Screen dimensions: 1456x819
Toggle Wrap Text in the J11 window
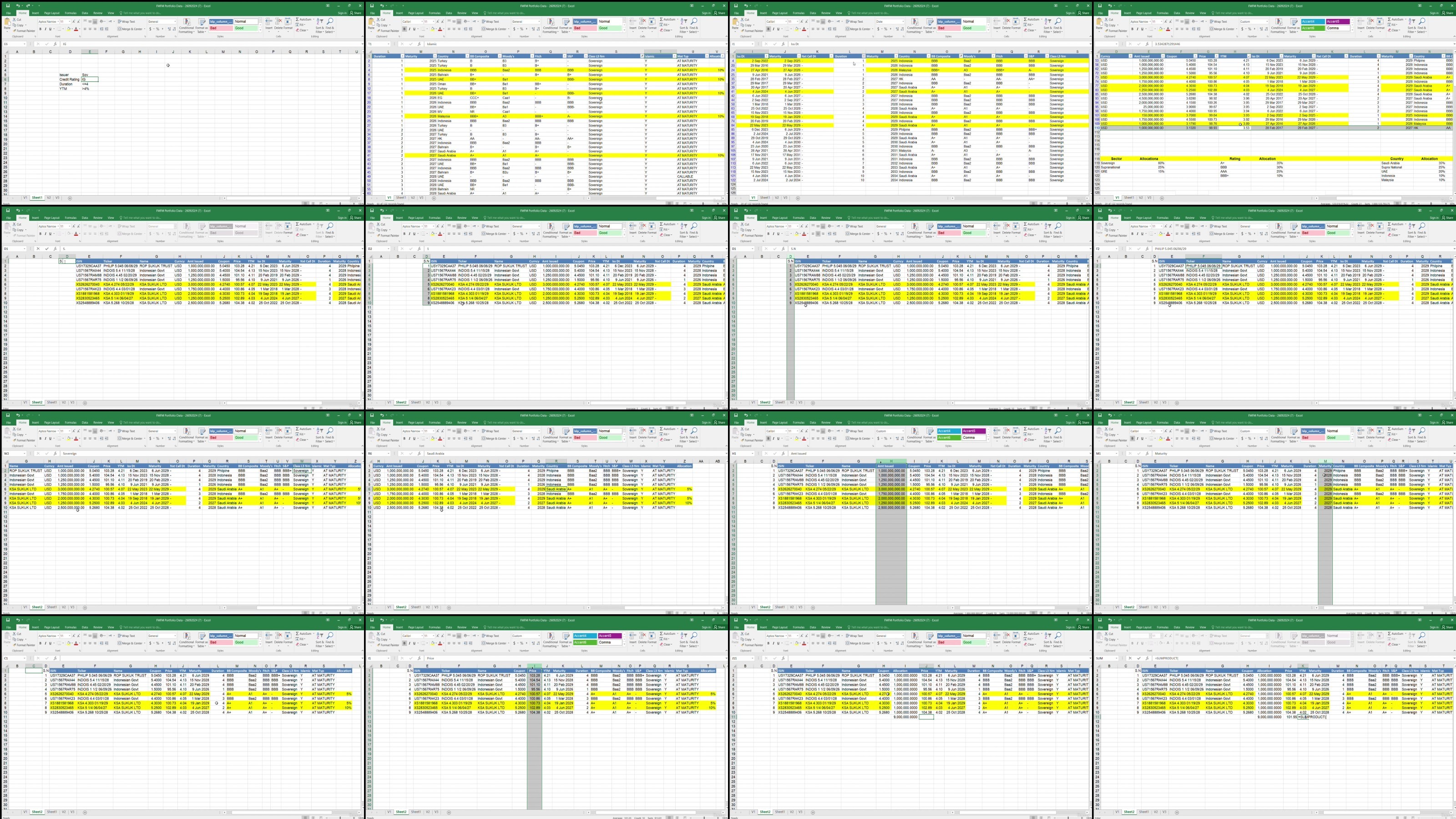click(x=855, y=636)
